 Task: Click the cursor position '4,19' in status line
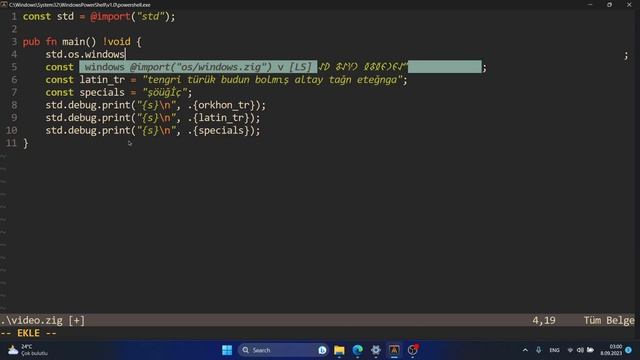point(544,320)
